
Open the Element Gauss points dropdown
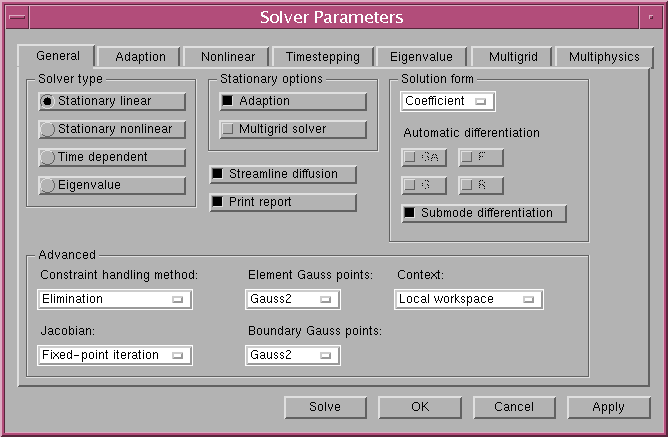point(293,299)
